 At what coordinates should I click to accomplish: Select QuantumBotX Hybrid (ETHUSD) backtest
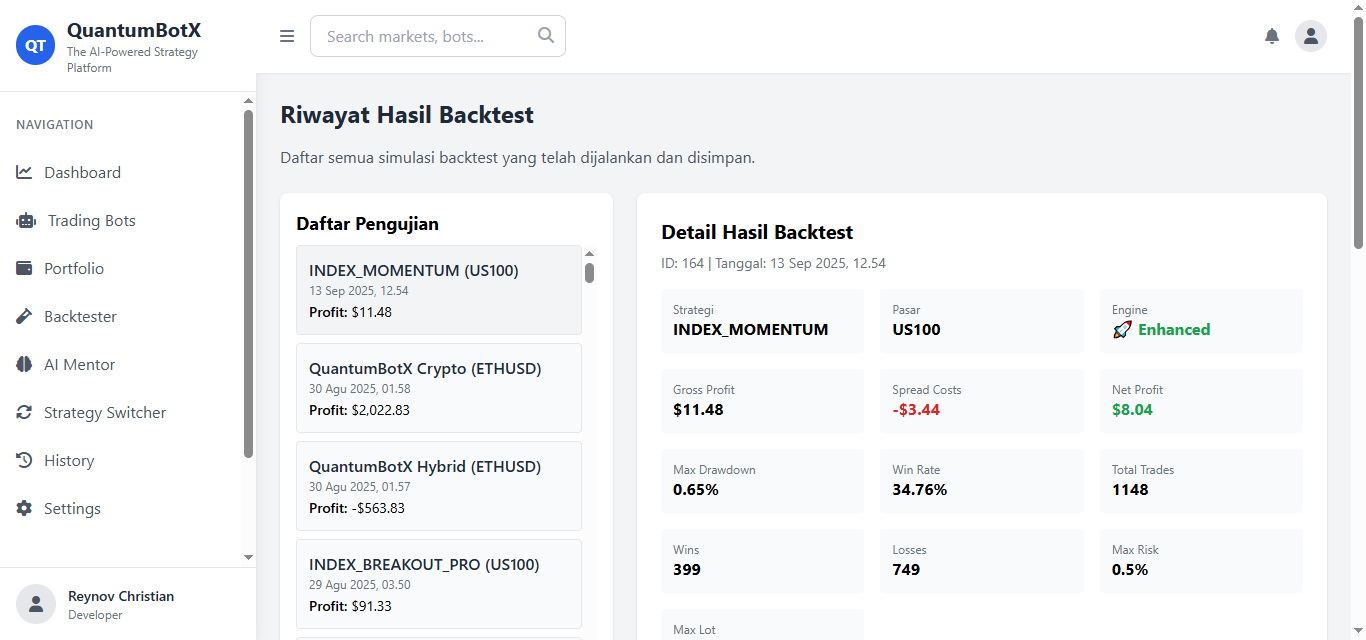439,486
